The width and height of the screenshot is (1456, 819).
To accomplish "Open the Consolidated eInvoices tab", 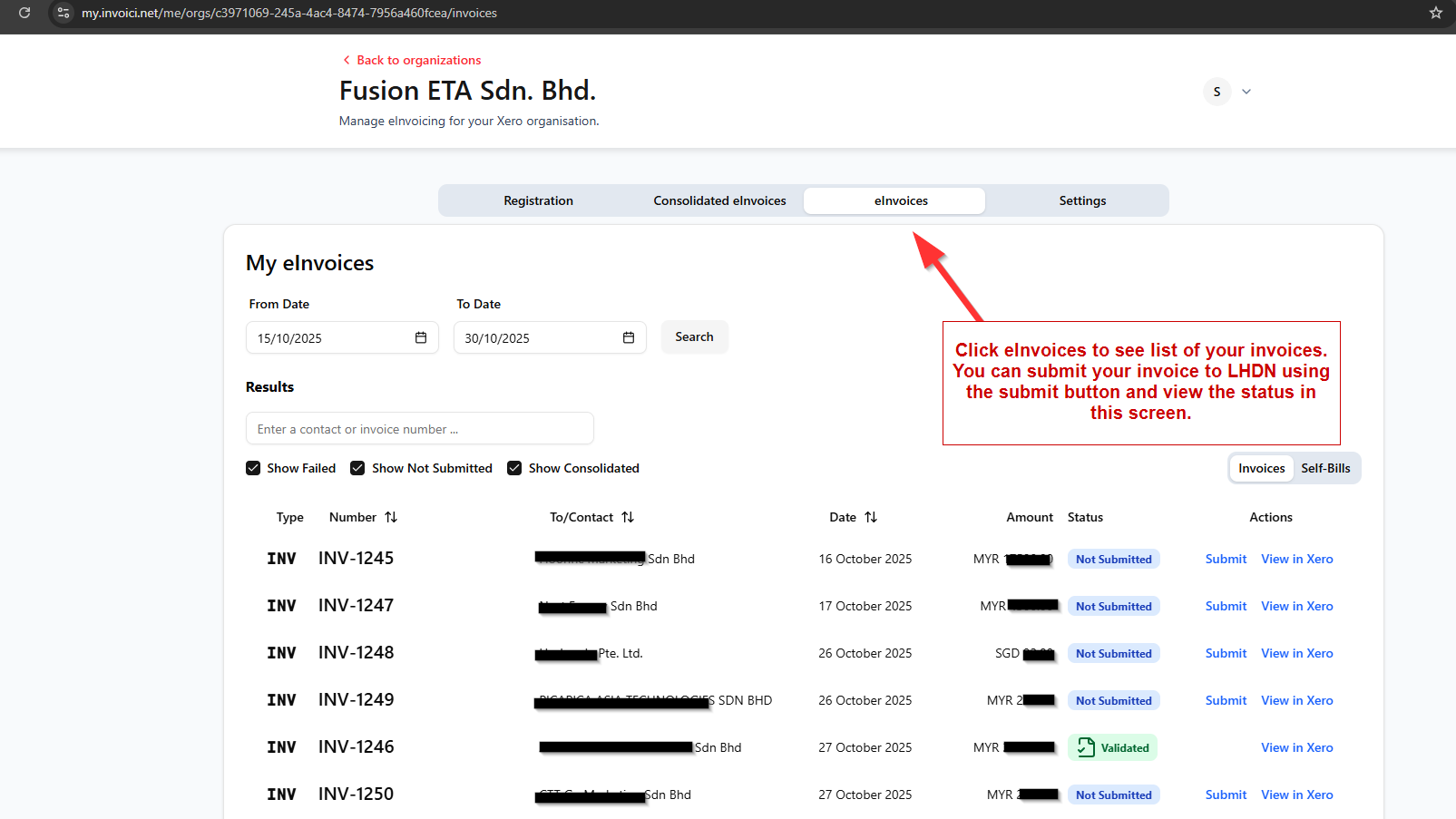I will point(719,200).
